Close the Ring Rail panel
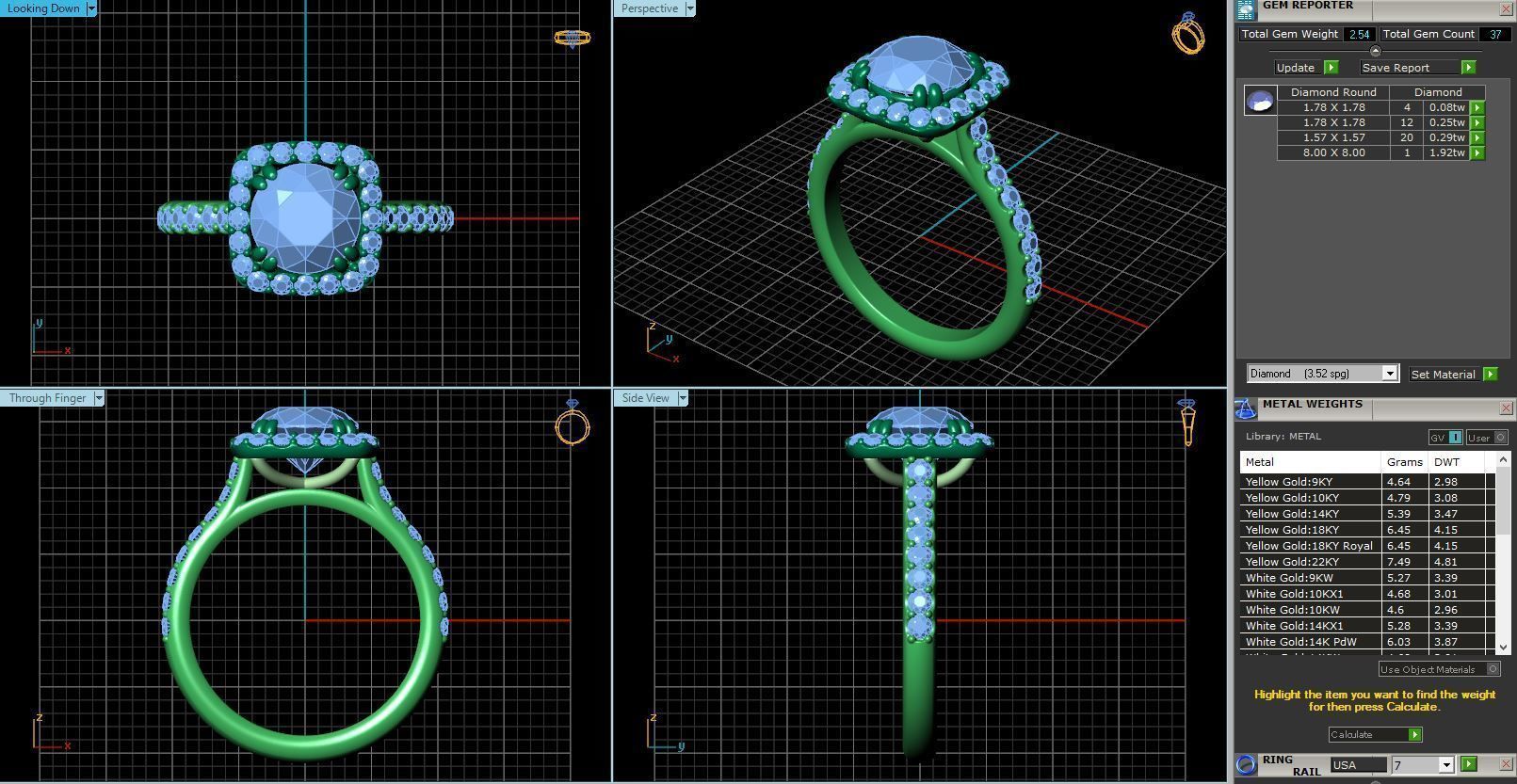Screen dimensions: 1517x784 tap(1506, 763)
